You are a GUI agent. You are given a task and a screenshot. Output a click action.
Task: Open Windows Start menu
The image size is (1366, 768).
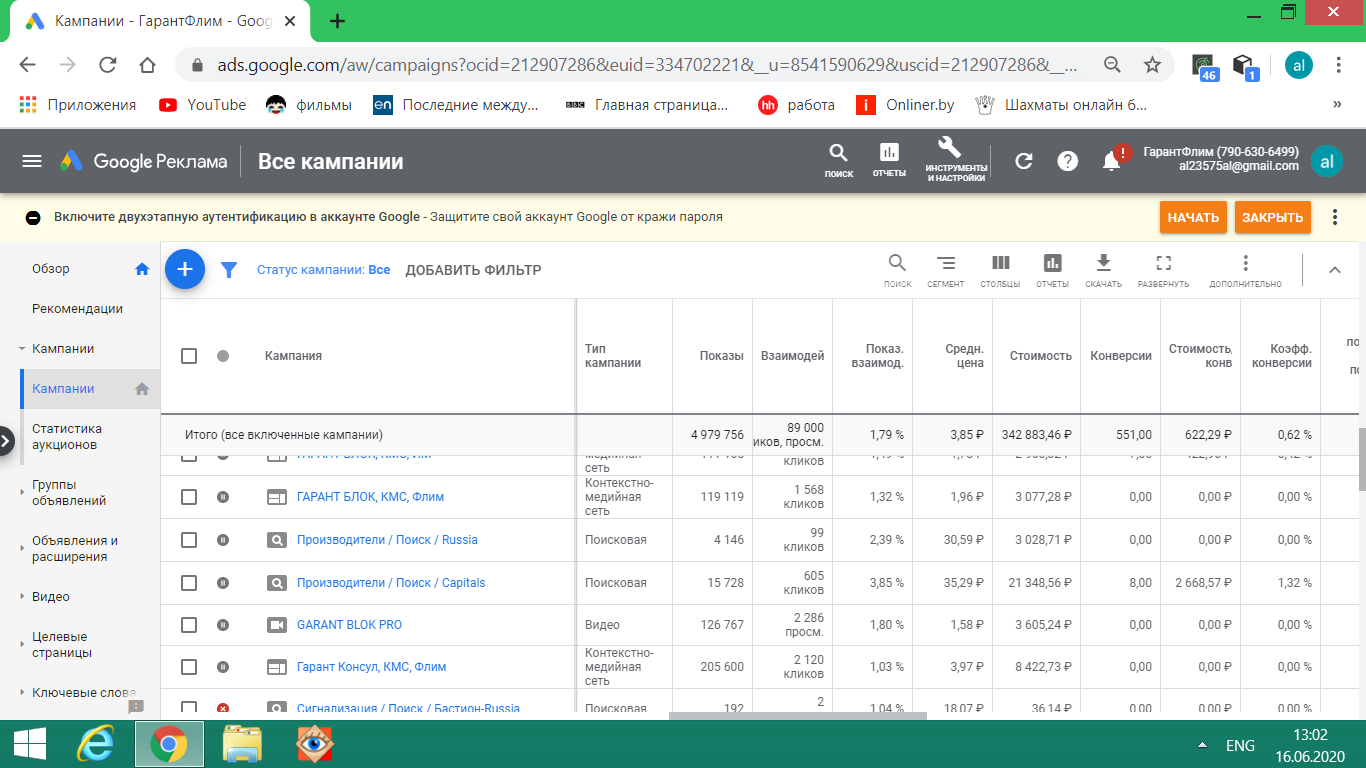click(28, 744)
